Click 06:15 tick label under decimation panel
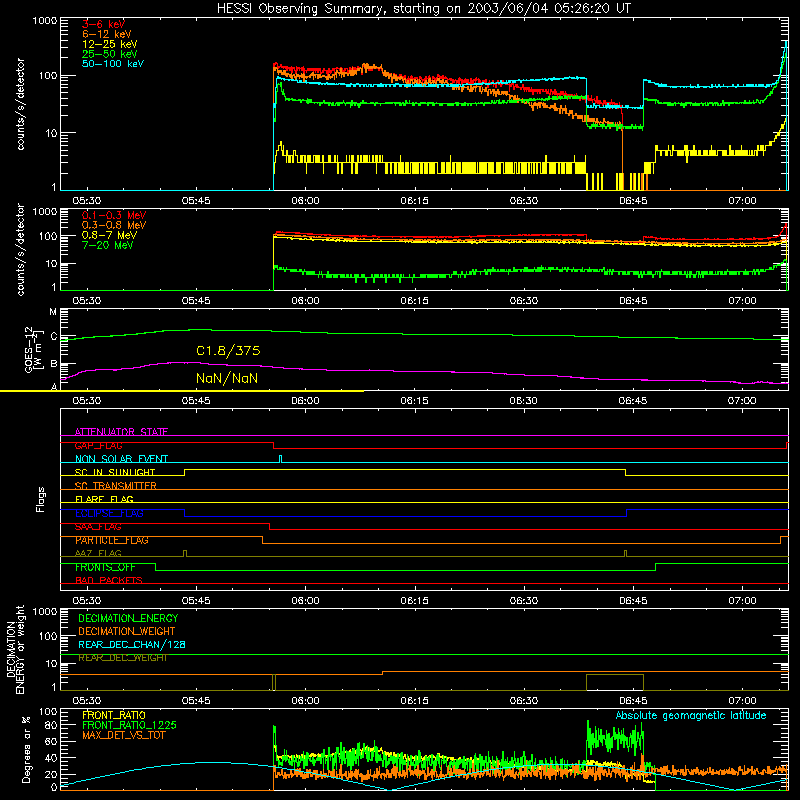The width and height of the screenshot is (800, 800). click(414, 701)
